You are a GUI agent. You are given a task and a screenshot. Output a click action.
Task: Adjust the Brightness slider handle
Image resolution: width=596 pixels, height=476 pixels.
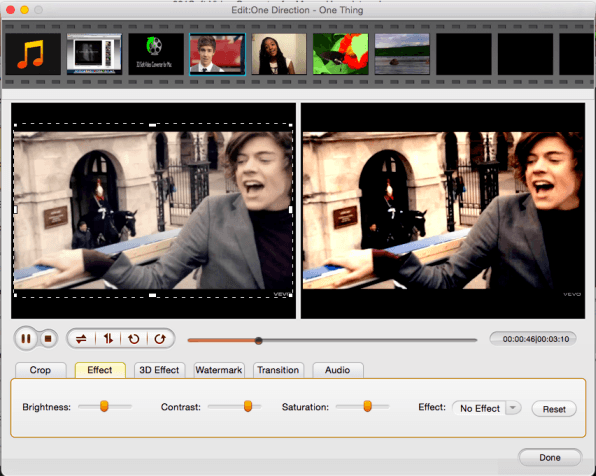104,406
